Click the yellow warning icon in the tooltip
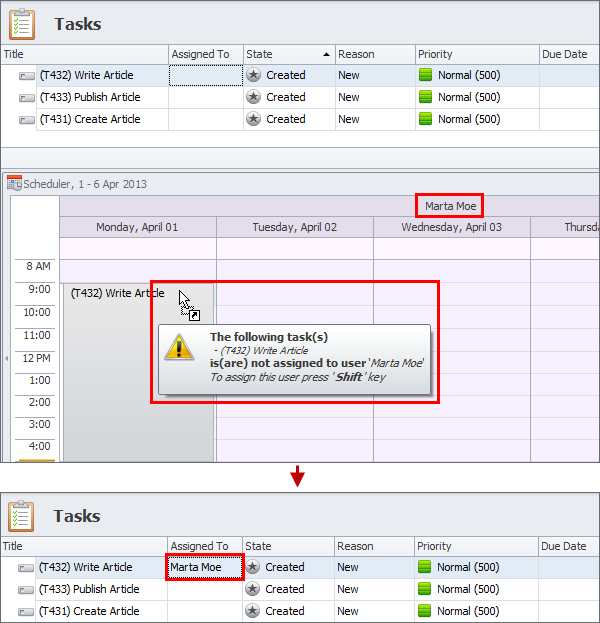 (180, 346)
